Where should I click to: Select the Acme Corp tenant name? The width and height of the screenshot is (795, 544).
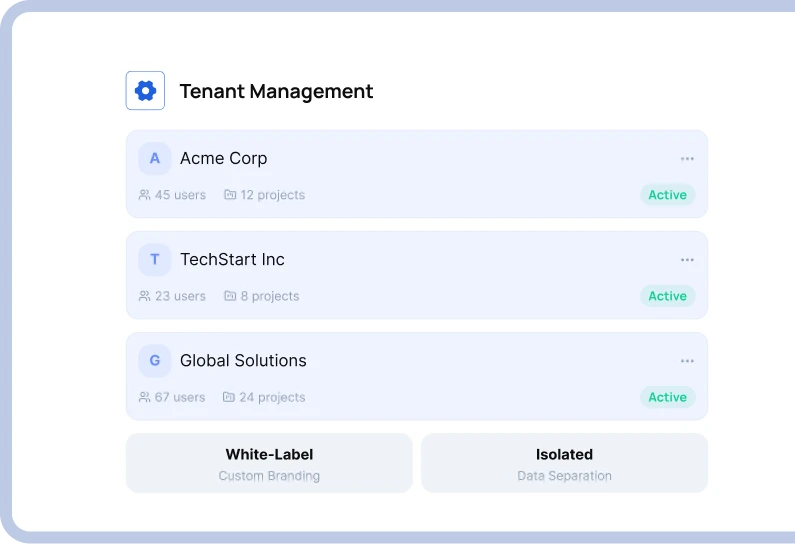click(x=224, y=158)
